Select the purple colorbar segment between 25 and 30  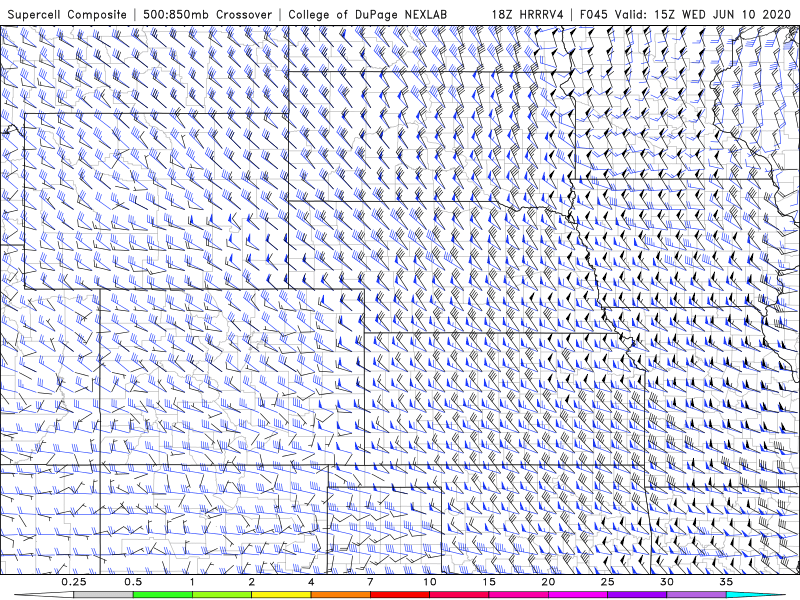(x=637, y=595)
